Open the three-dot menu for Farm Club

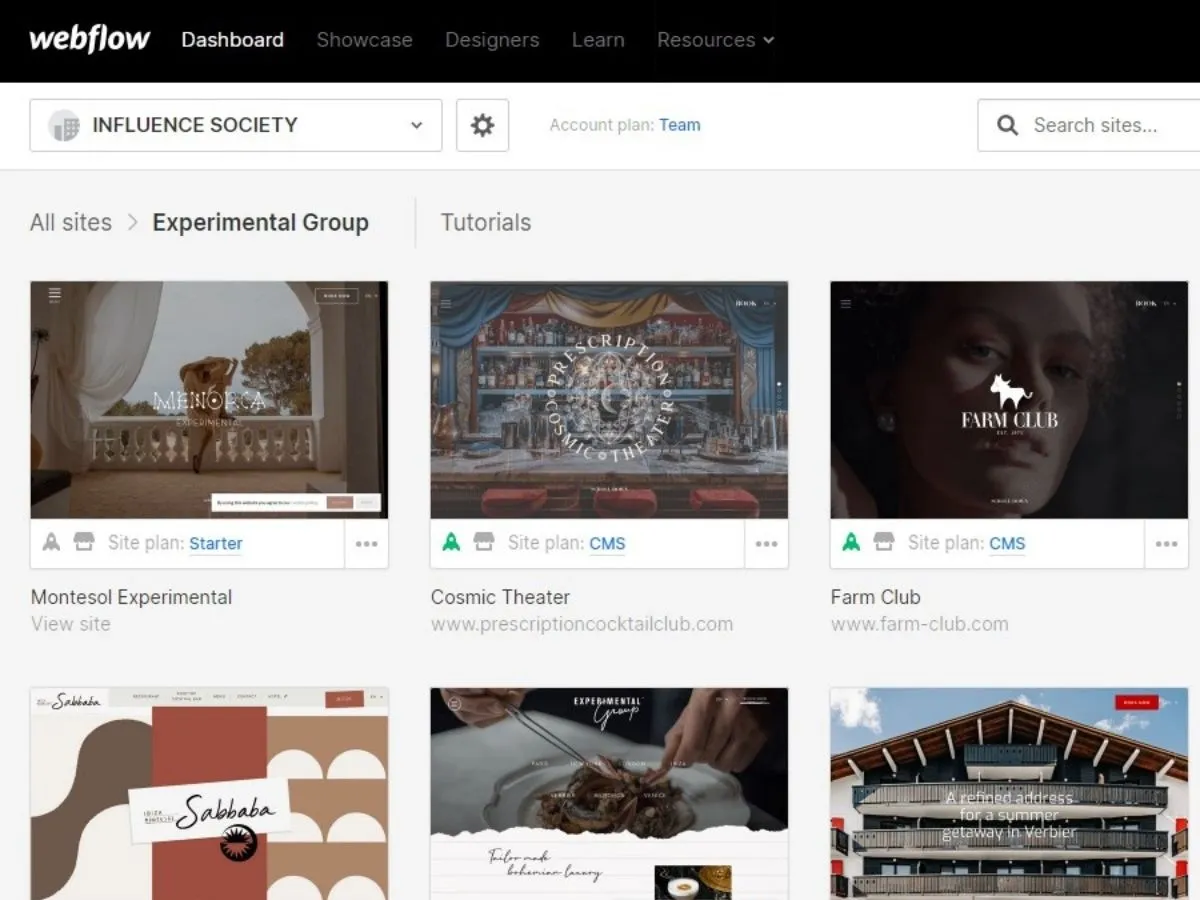pyautogui.click(x=1167, y=544)
